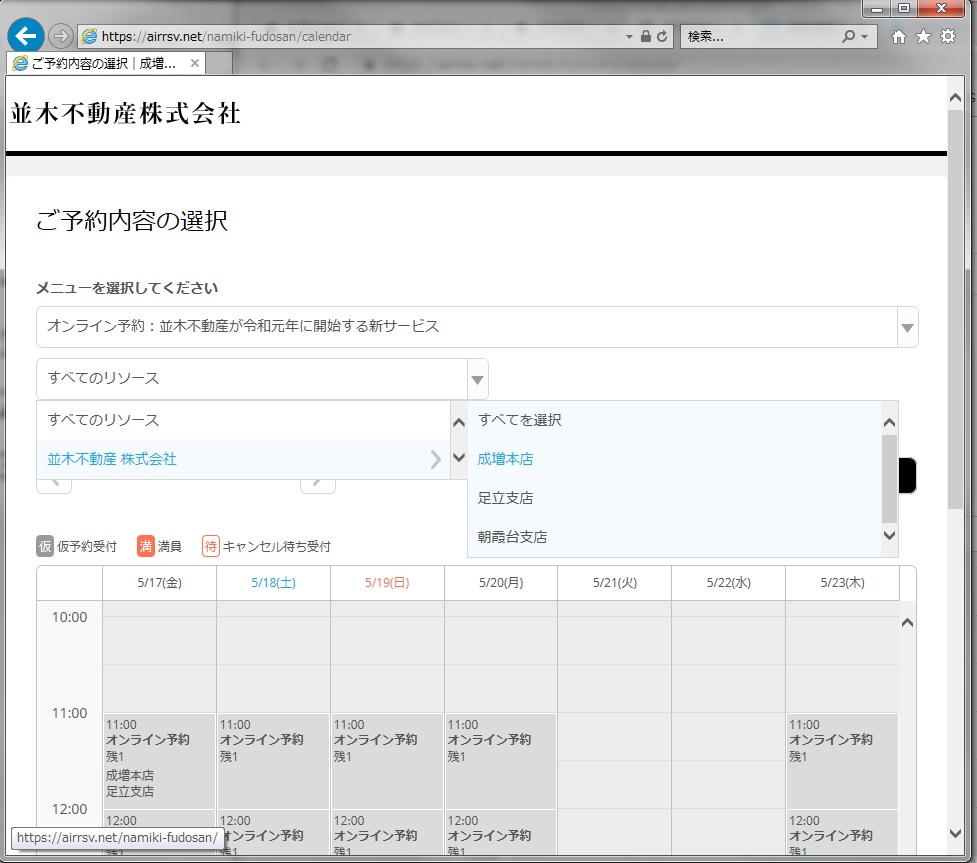Click the 5/23(木) column header
This screenshot has height=863, width=977.
[842, 583]
